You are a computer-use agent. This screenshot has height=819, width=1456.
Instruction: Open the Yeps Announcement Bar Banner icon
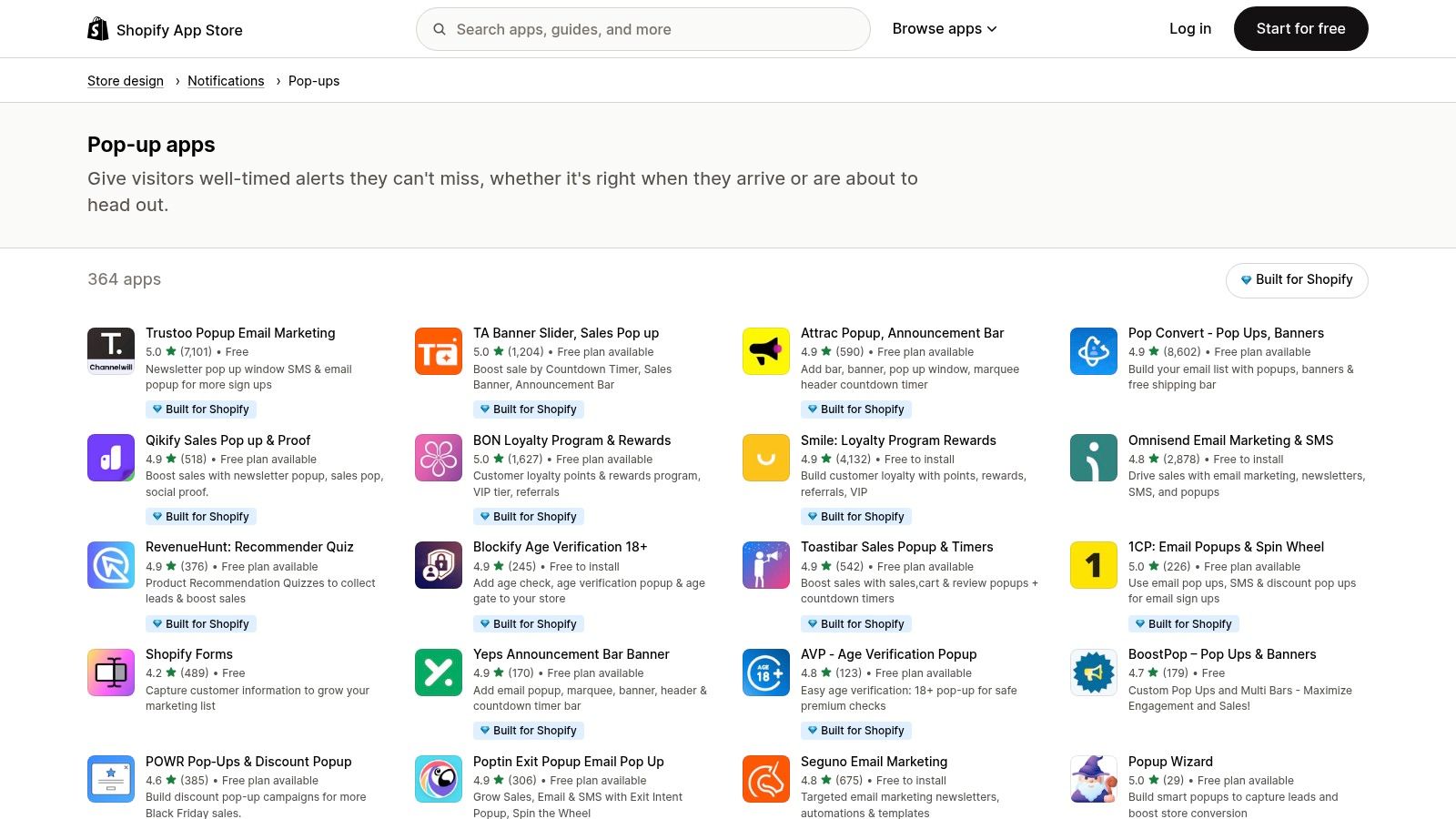pyautogui.click(x=438, y=672)
